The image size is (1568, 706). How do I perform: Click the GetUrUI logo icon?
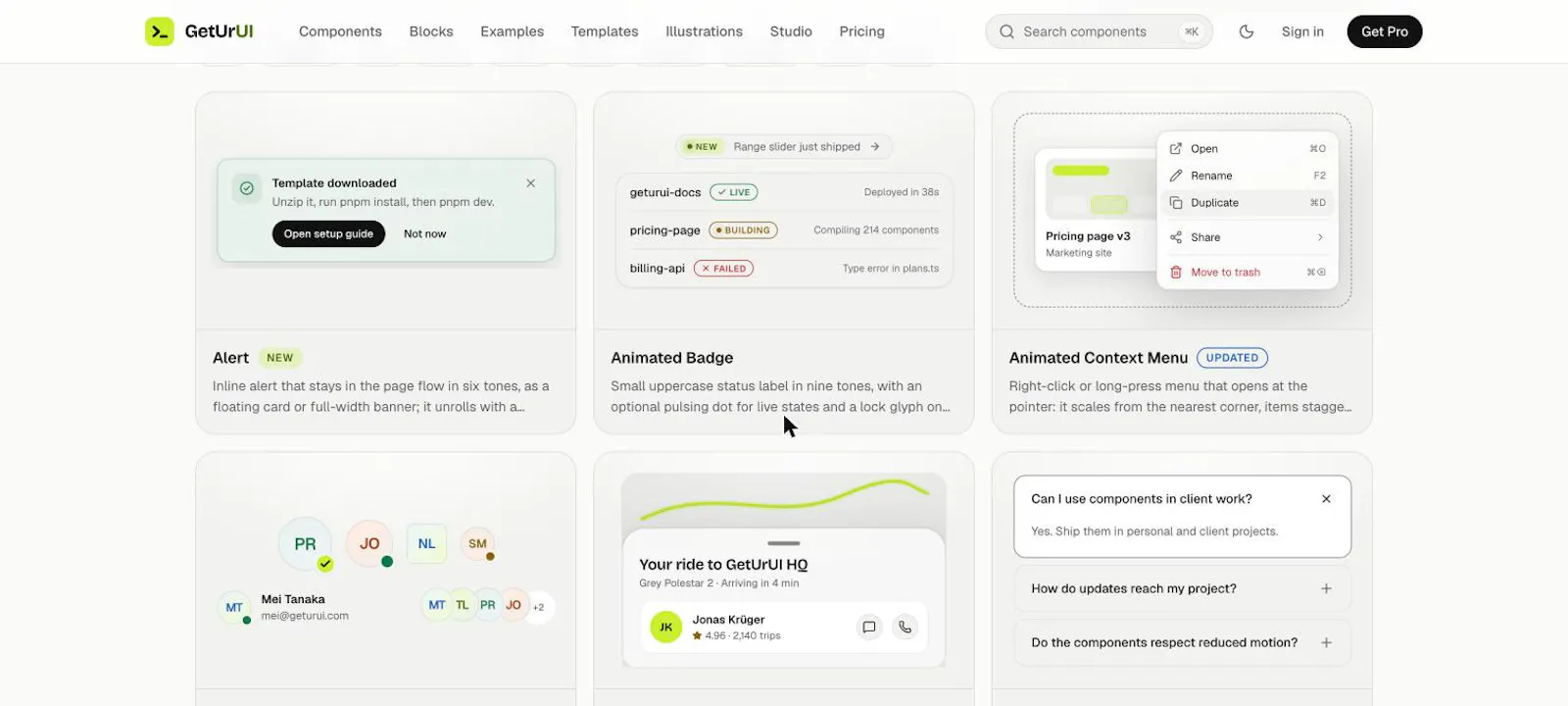tap(160, 31)
